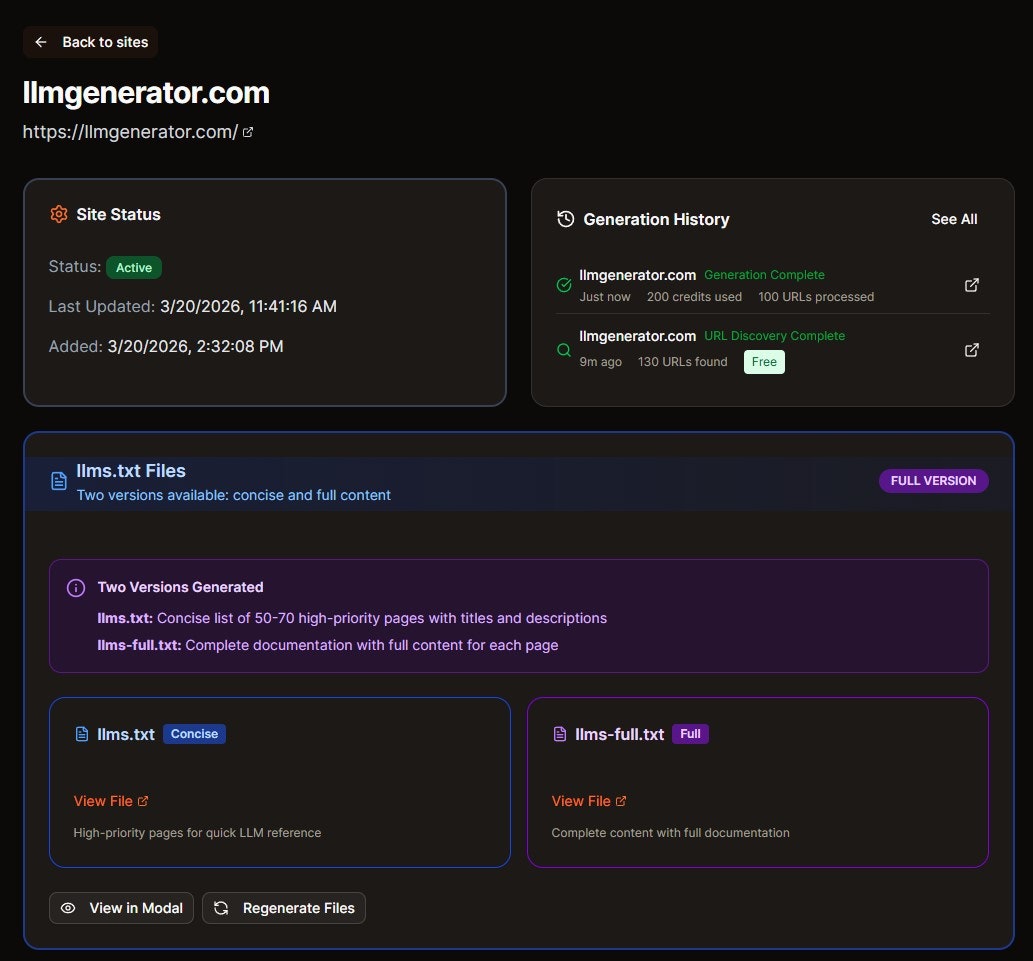Toggle the eye icon on View in Modal

[68, 908]
